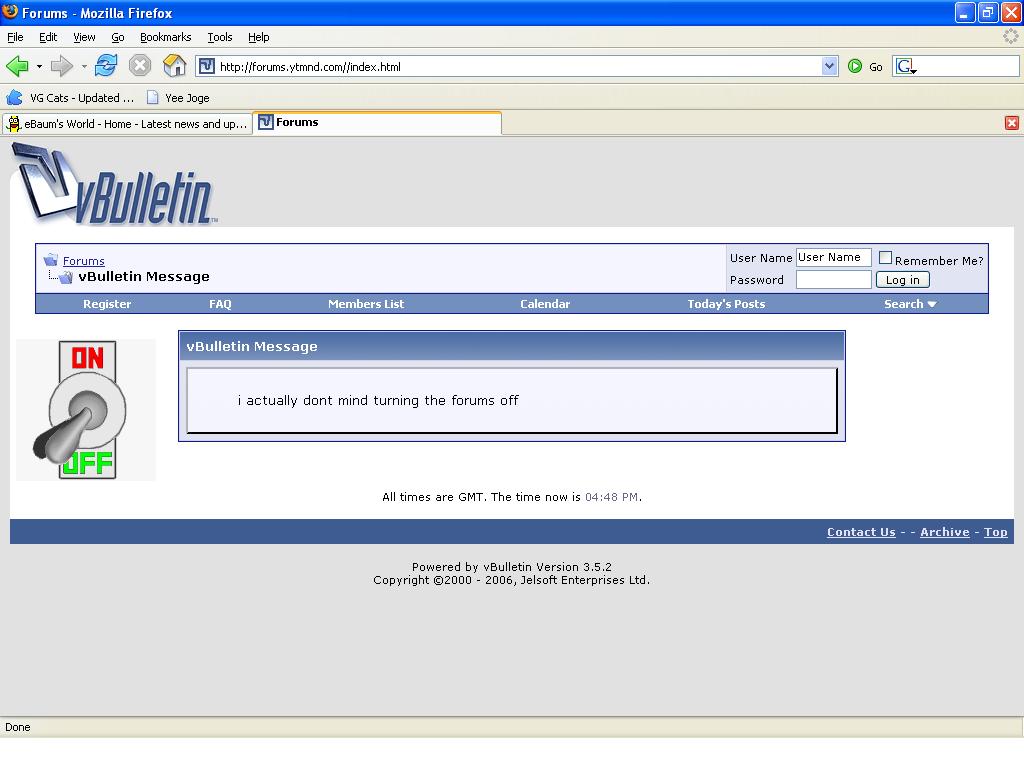Viewport: 1024px width, 768px height.
Task: Click the Stop loading icon
Action: click(140, 66)
